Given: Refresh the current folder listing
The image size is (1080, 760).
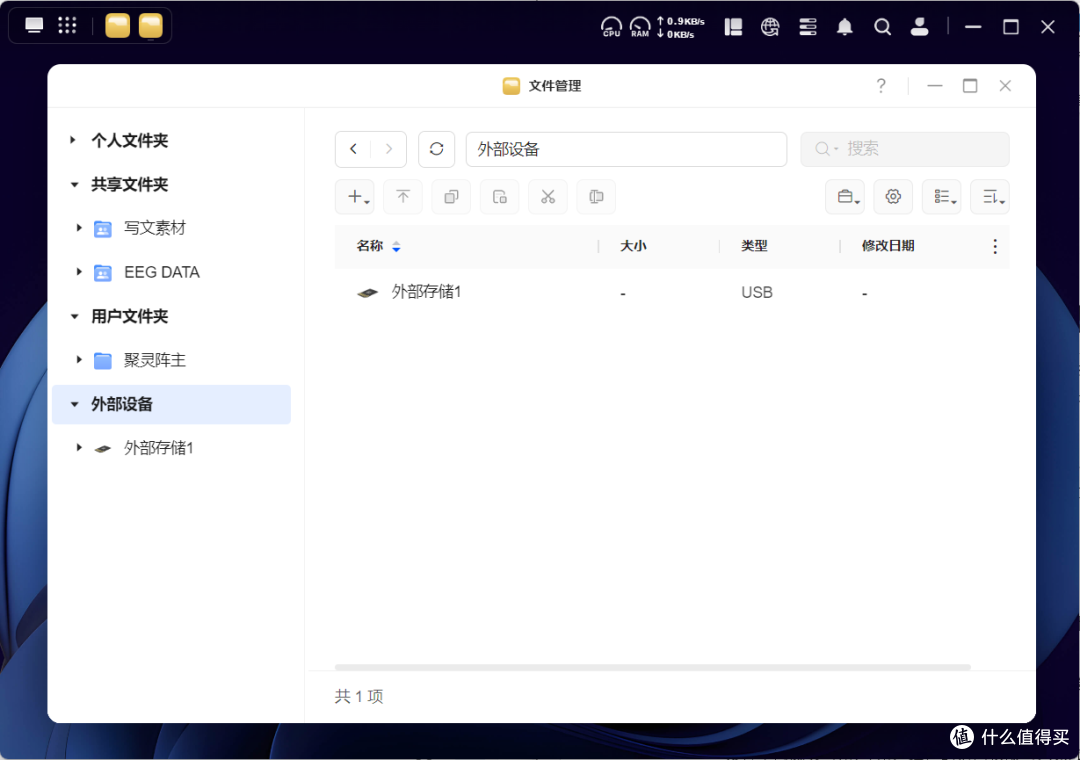Looking at the screenshot, I should pyautogui.click(x=437, y=149).
